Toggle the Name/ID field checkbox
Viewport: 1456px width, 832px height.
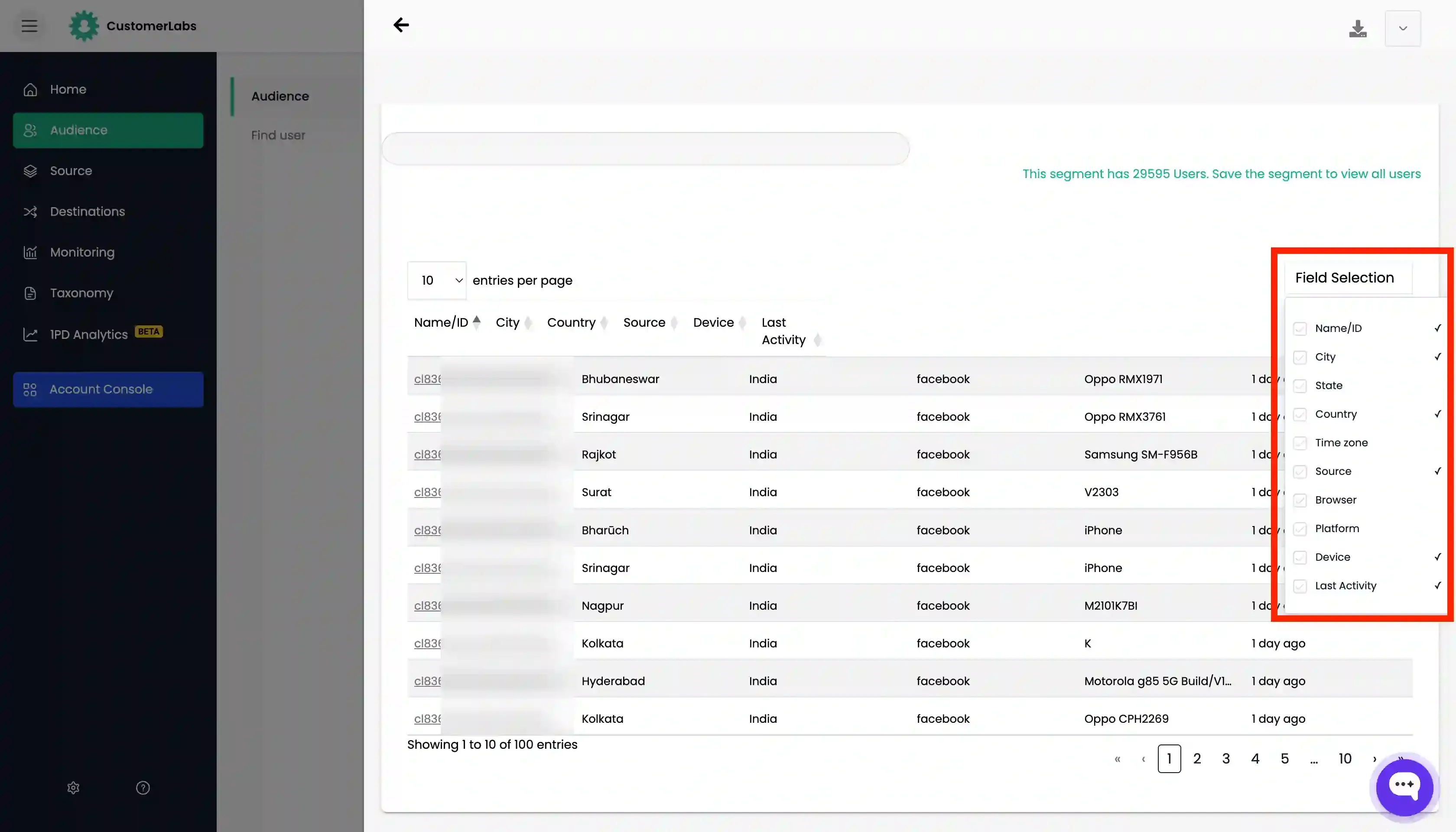point(1300,328)
